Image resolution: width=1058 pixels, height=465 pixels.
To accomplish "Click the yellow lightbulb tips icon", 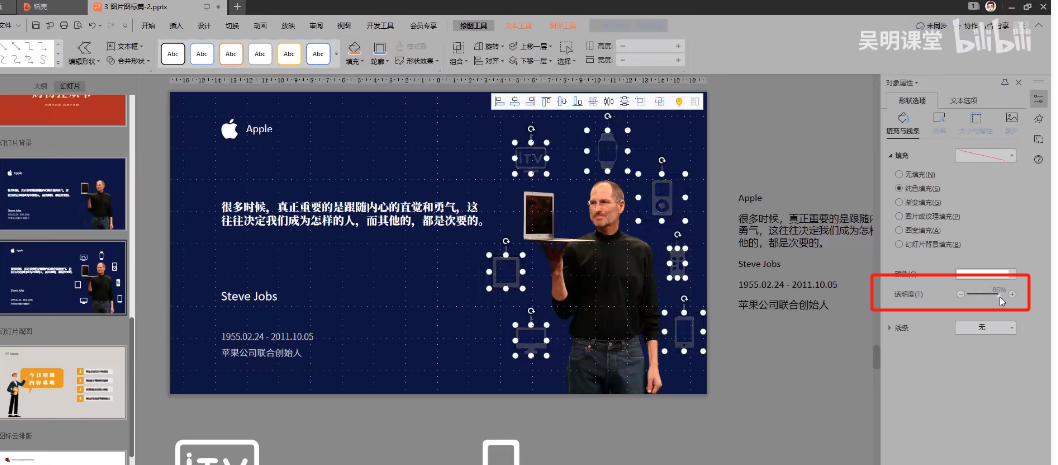I will coord(679,101).
